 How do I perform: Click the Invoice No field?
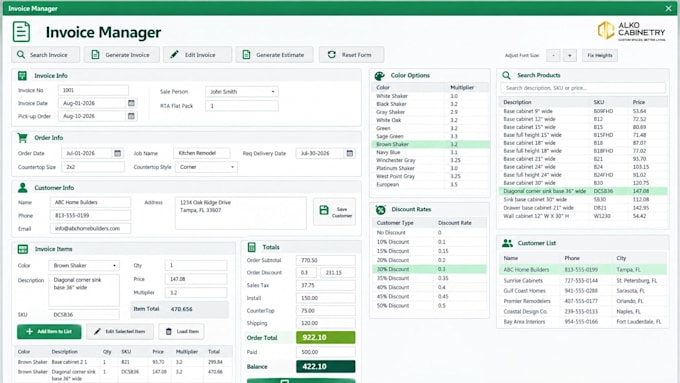(x=93, y=90)
